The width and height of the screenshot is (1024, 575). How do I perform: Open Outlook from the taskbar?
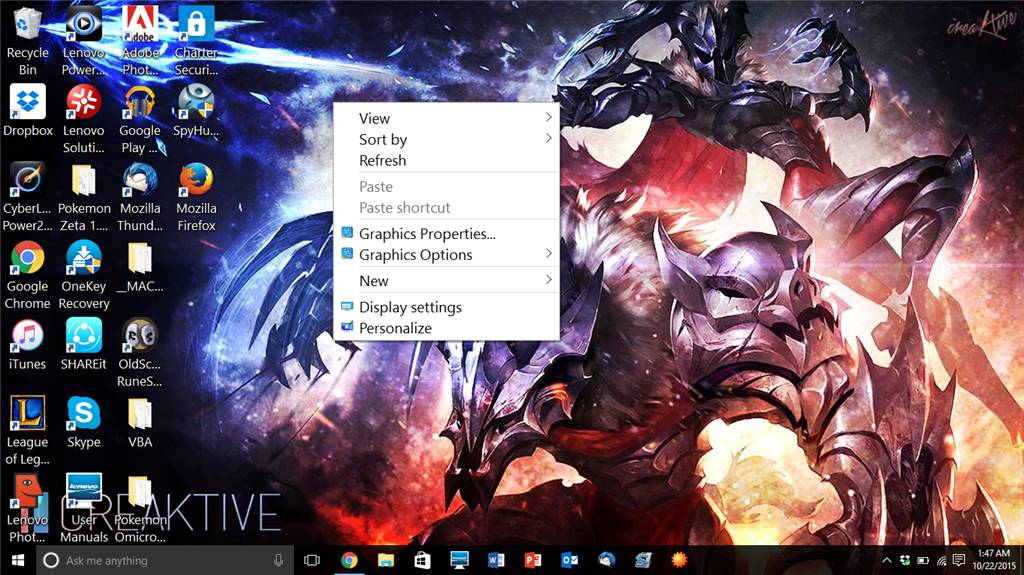(x=569, y=560)
